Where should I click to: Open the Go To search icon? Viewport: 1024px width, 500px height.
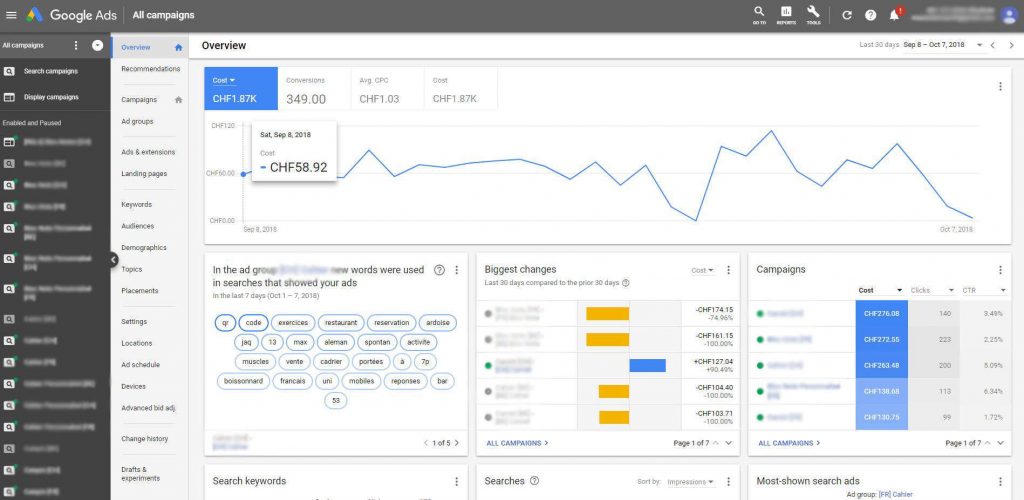(759, 15)
